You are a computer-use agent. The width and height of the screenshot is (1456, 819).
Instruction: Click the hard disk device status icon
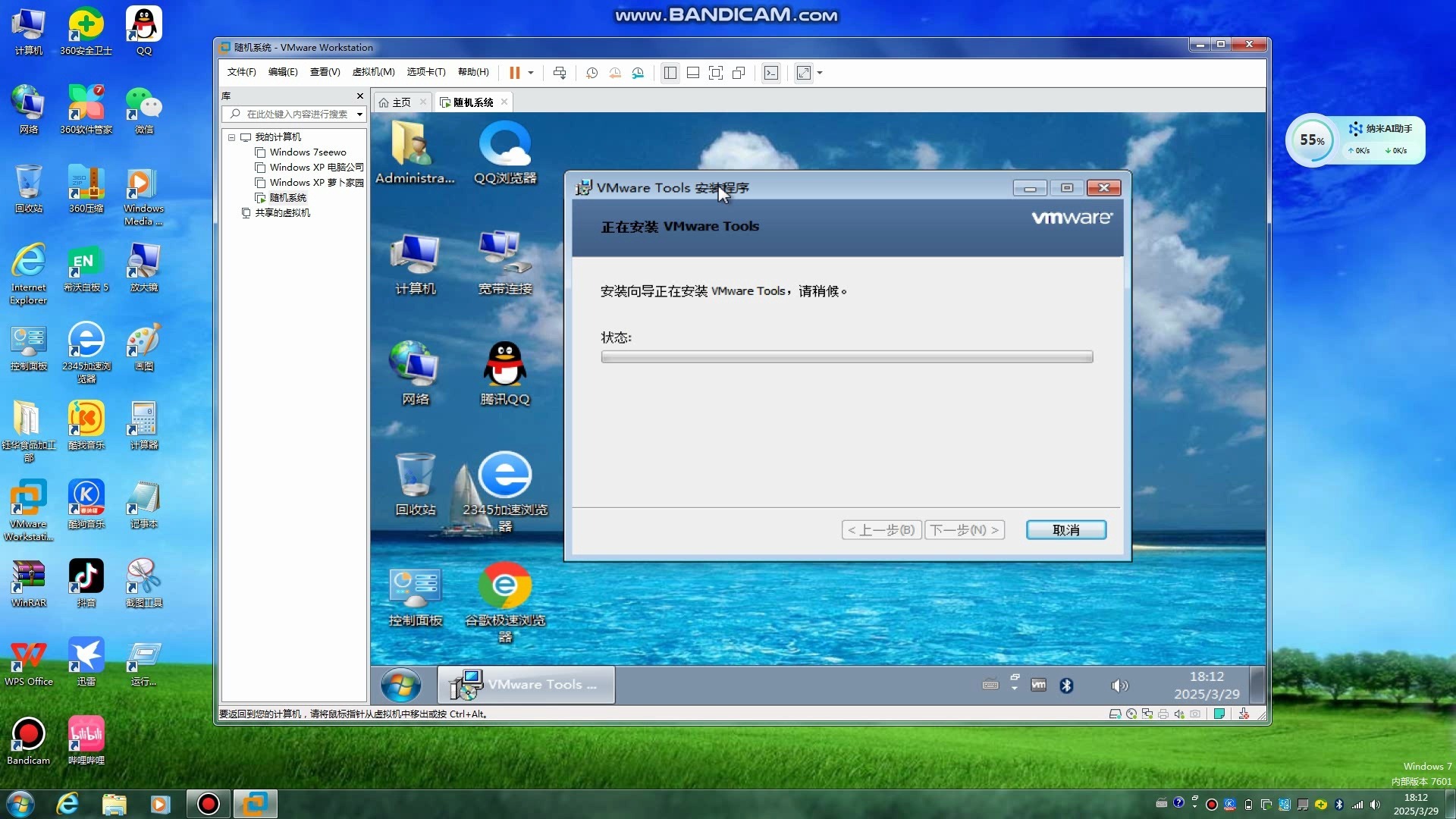[x=1115, y=714]
